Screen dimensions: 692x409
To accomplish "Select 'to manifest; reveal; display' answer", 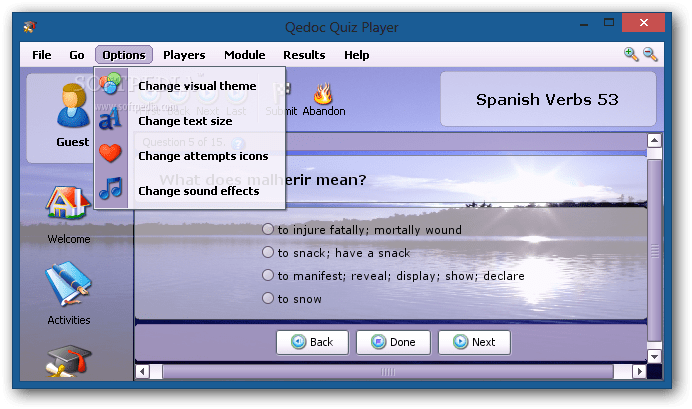I will pyautogui.click(x=267, y=275).
